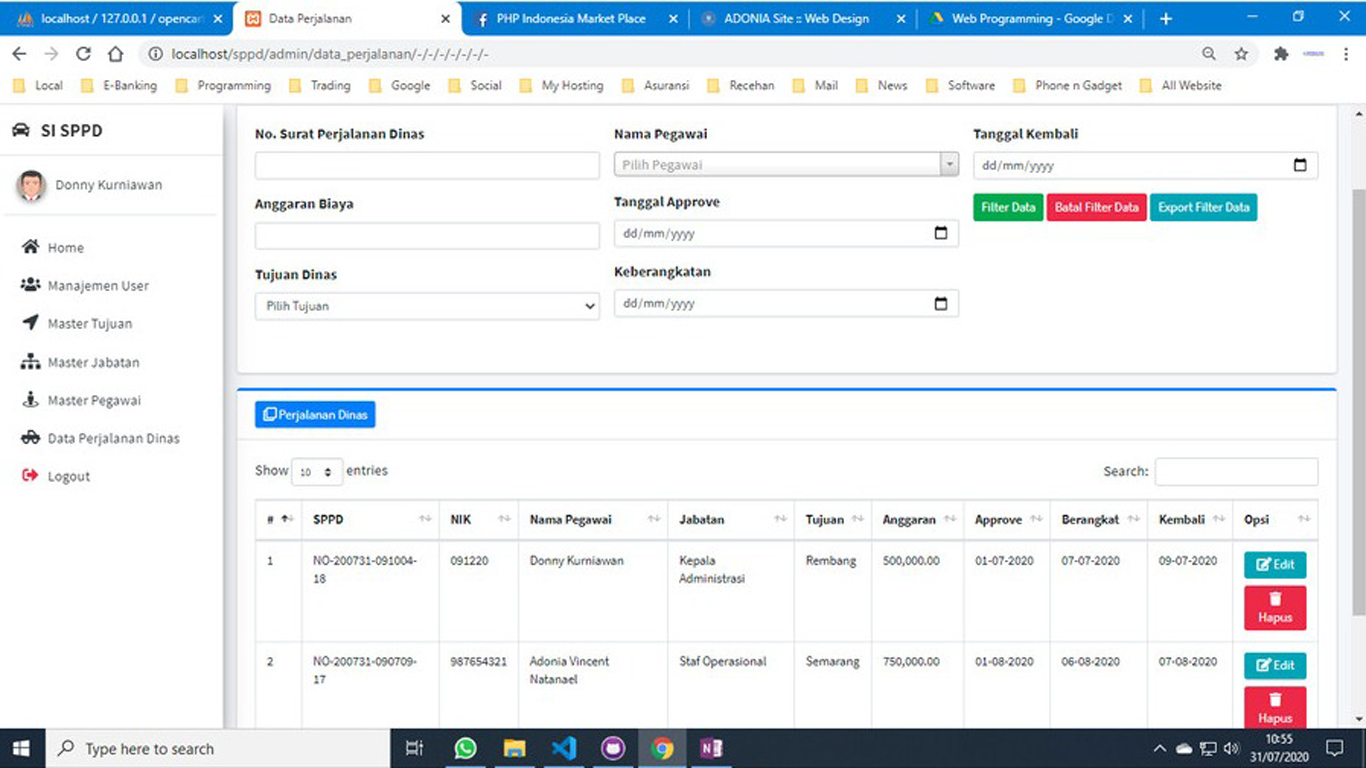The width and height of the screenshot is (1366, 768).
Task: Click the Master Pegawai icon
Action: click(30, 400)
